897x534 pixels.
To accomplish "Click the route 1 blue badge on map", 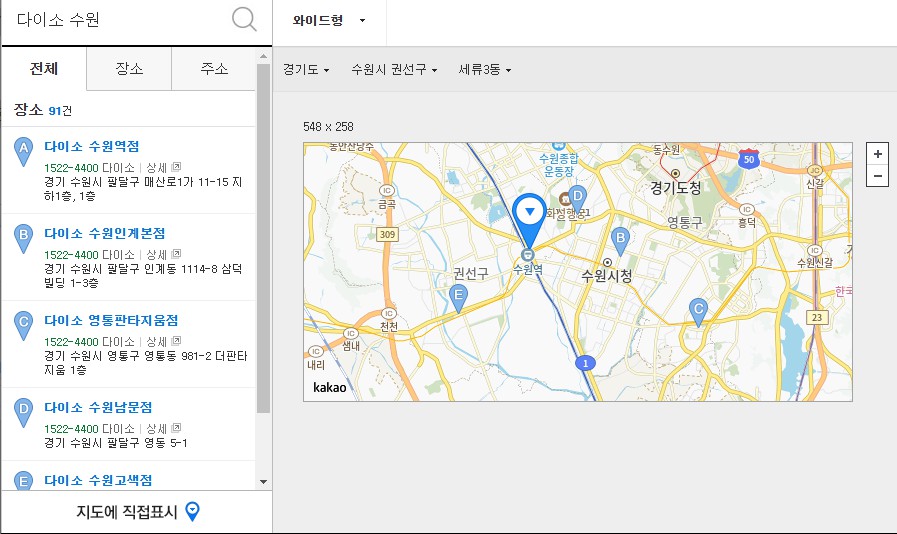I will (585, 363).
